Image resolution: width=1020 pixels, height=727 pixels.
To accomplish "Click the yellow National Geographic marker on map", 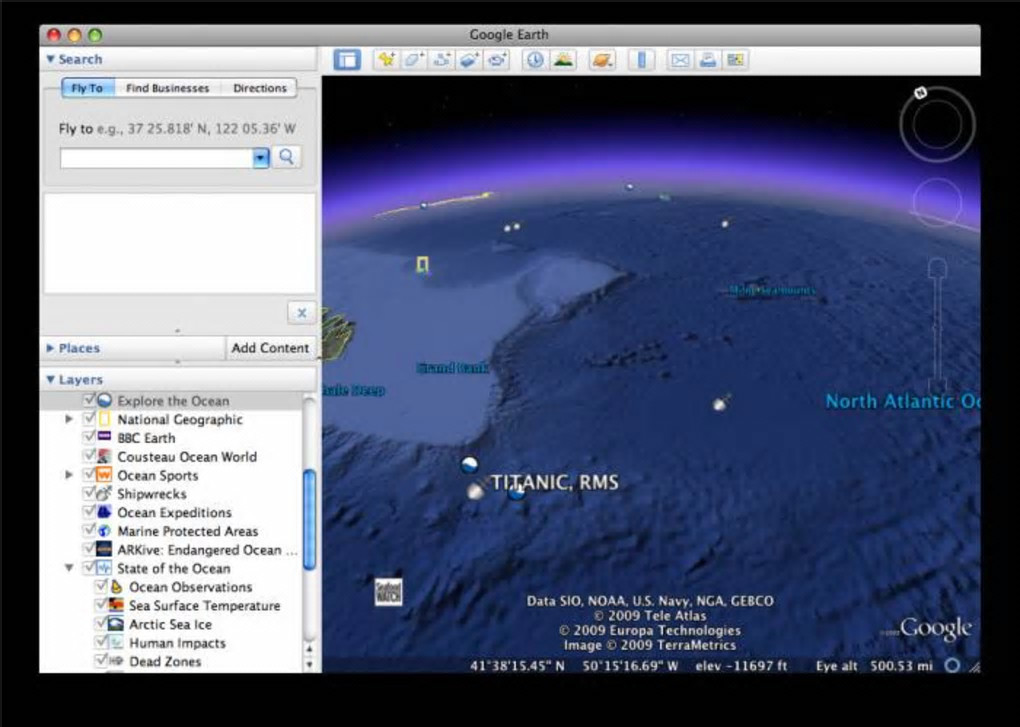I will (x=422, y=264).
